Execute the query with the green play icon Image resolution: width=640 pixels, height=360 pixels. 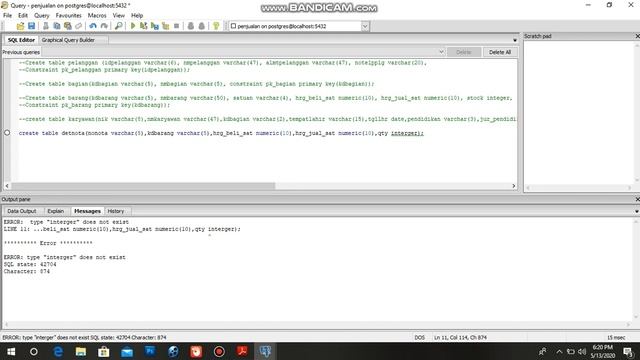point(133,26)
